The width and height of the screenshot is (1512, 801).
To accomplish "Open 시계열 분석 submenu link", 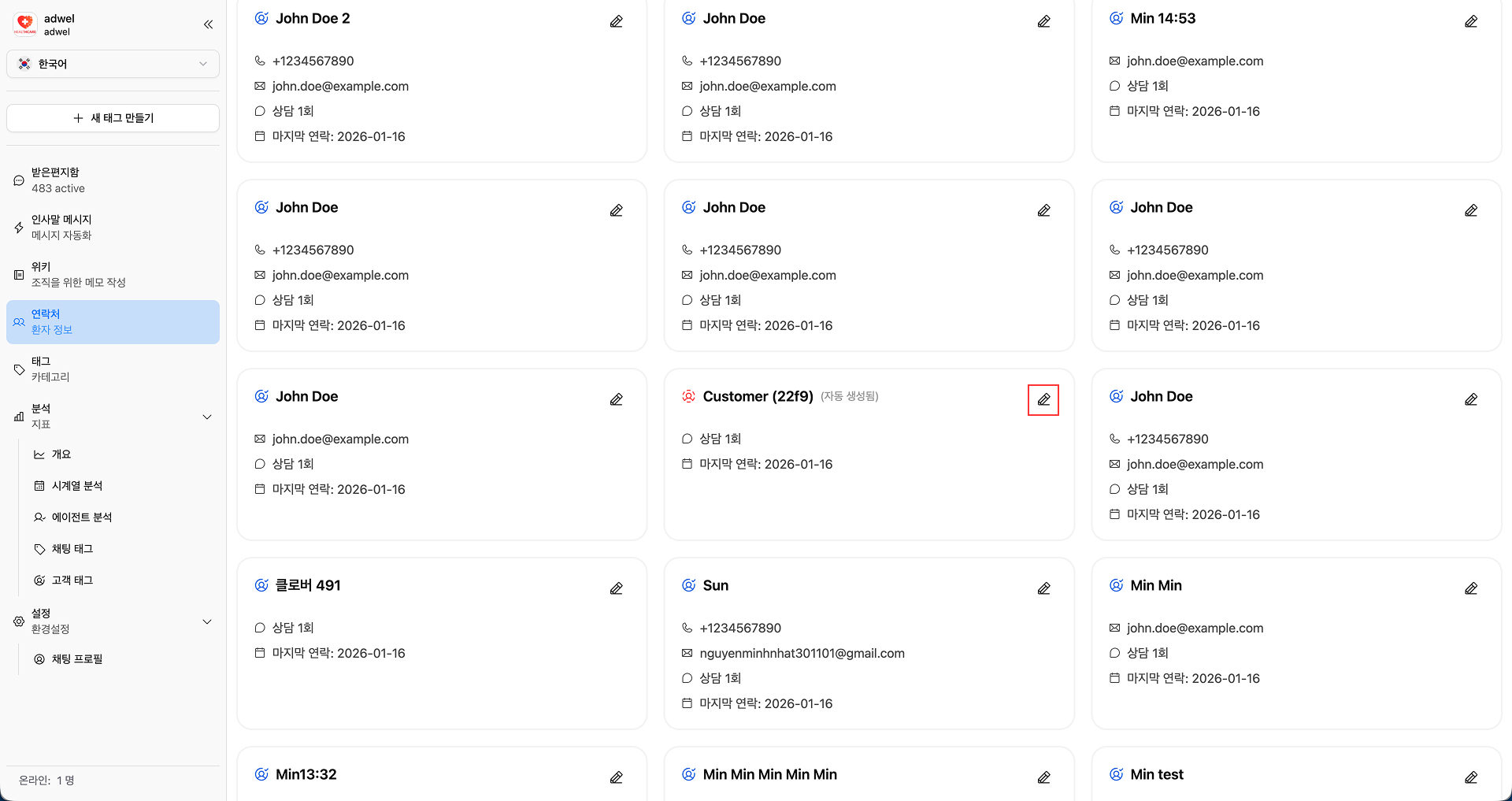I will tap(77, 486).
